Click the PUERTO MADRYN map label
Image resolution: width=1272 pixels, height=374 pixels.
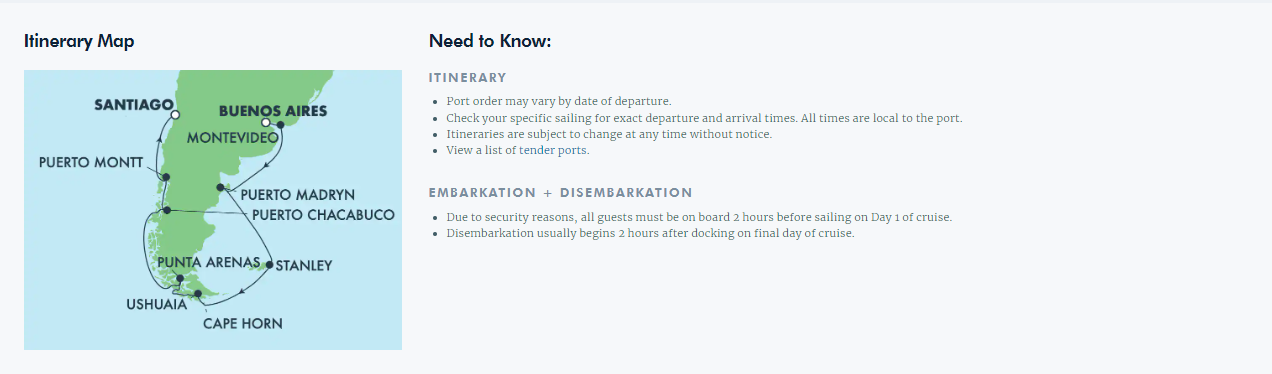[x=298, y=194]
